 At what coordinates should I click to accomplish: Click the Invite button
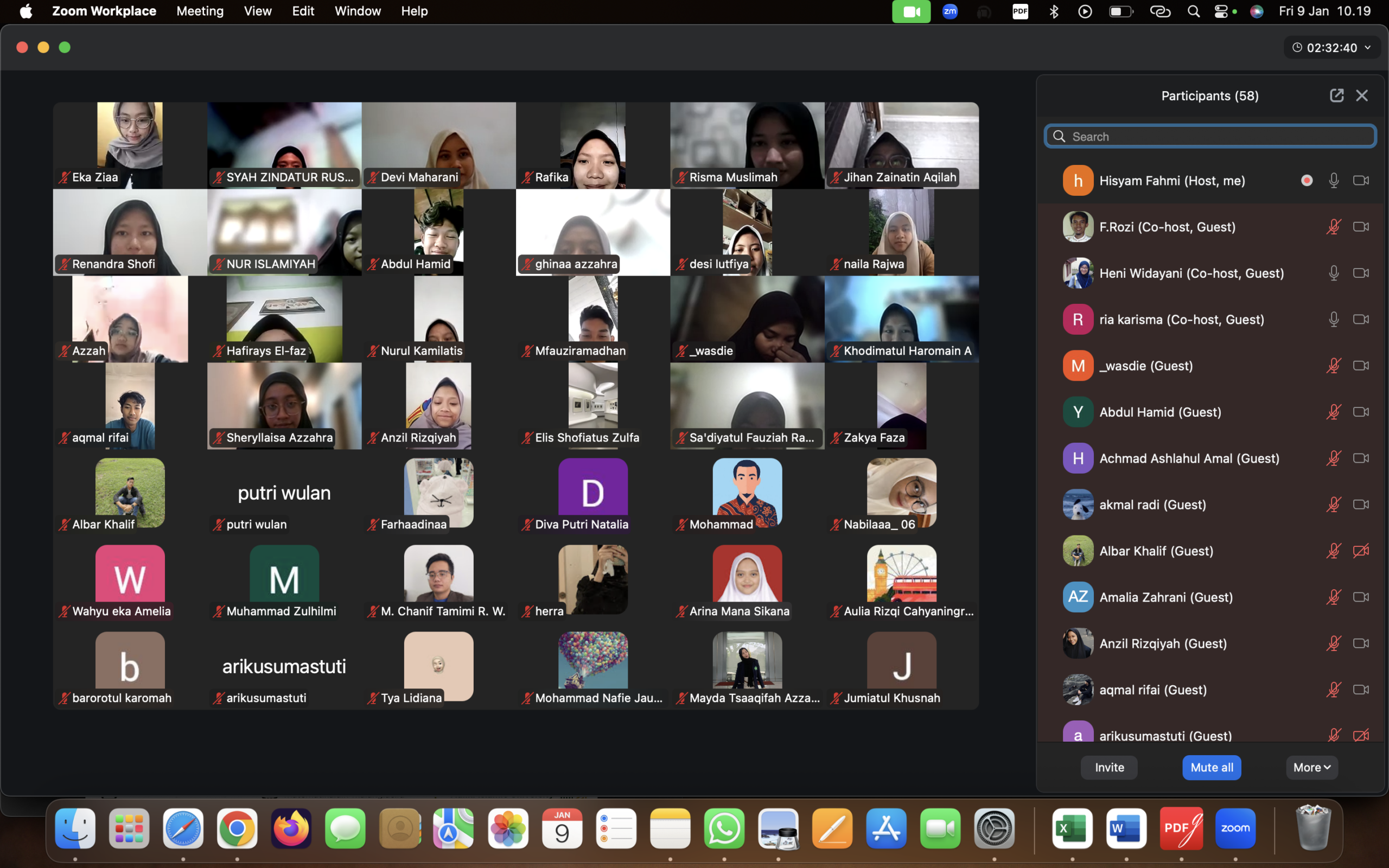click(1109, 768)
